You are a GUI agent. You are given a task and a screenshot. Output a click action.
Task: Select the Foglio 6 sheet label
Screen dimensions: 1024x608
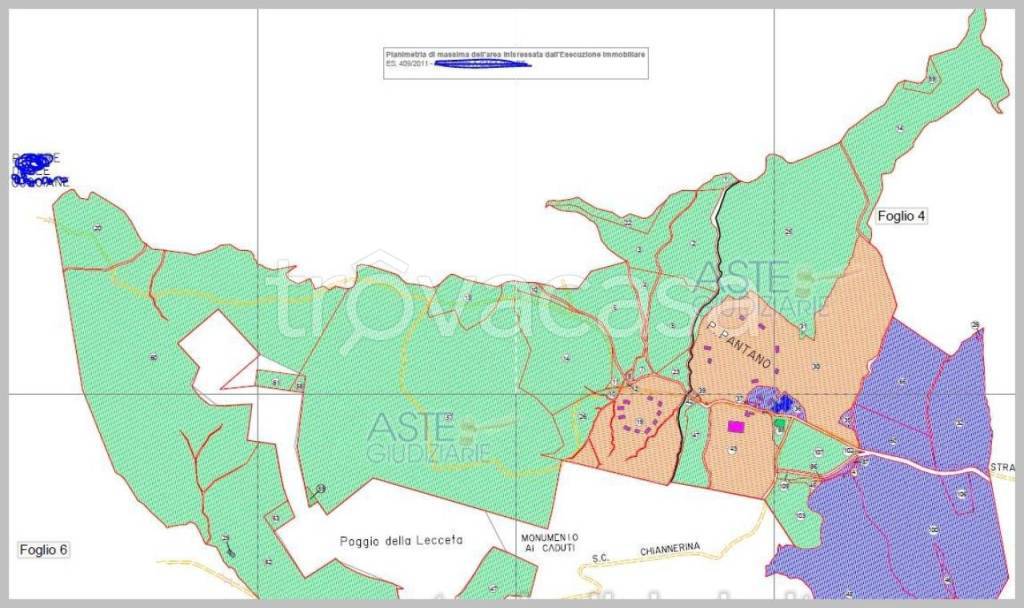pyautogui.click(x=43, y=549)
